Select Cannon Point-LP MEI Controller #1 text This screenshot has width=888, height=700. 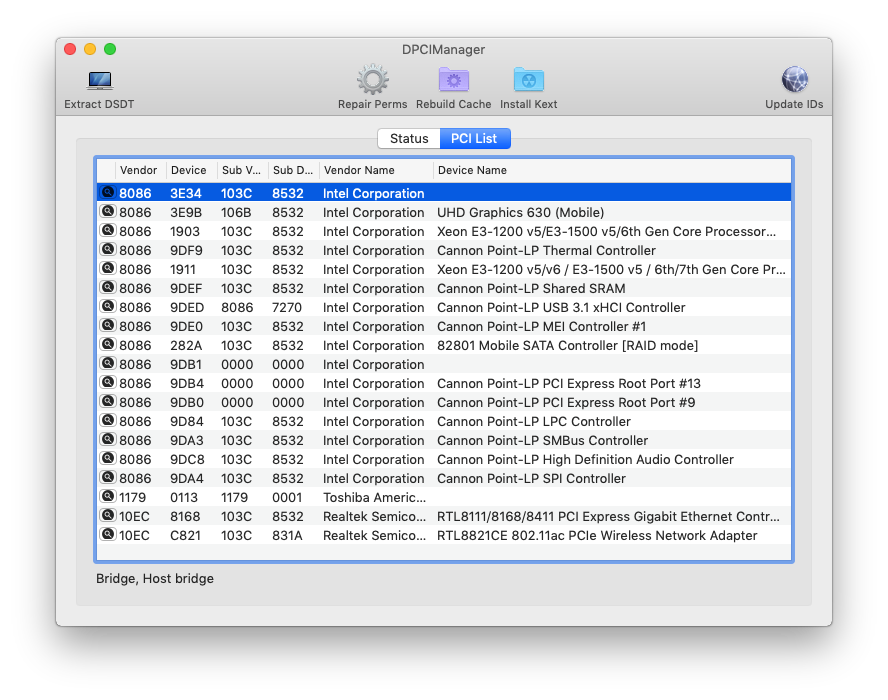(x=541, y=326)
